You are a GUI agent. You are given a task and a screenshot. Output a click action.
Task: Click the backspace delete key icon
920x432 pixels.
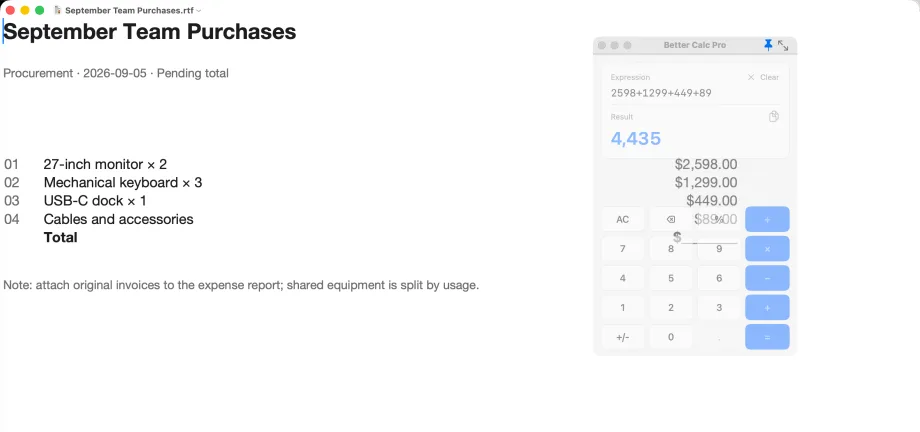671,220
